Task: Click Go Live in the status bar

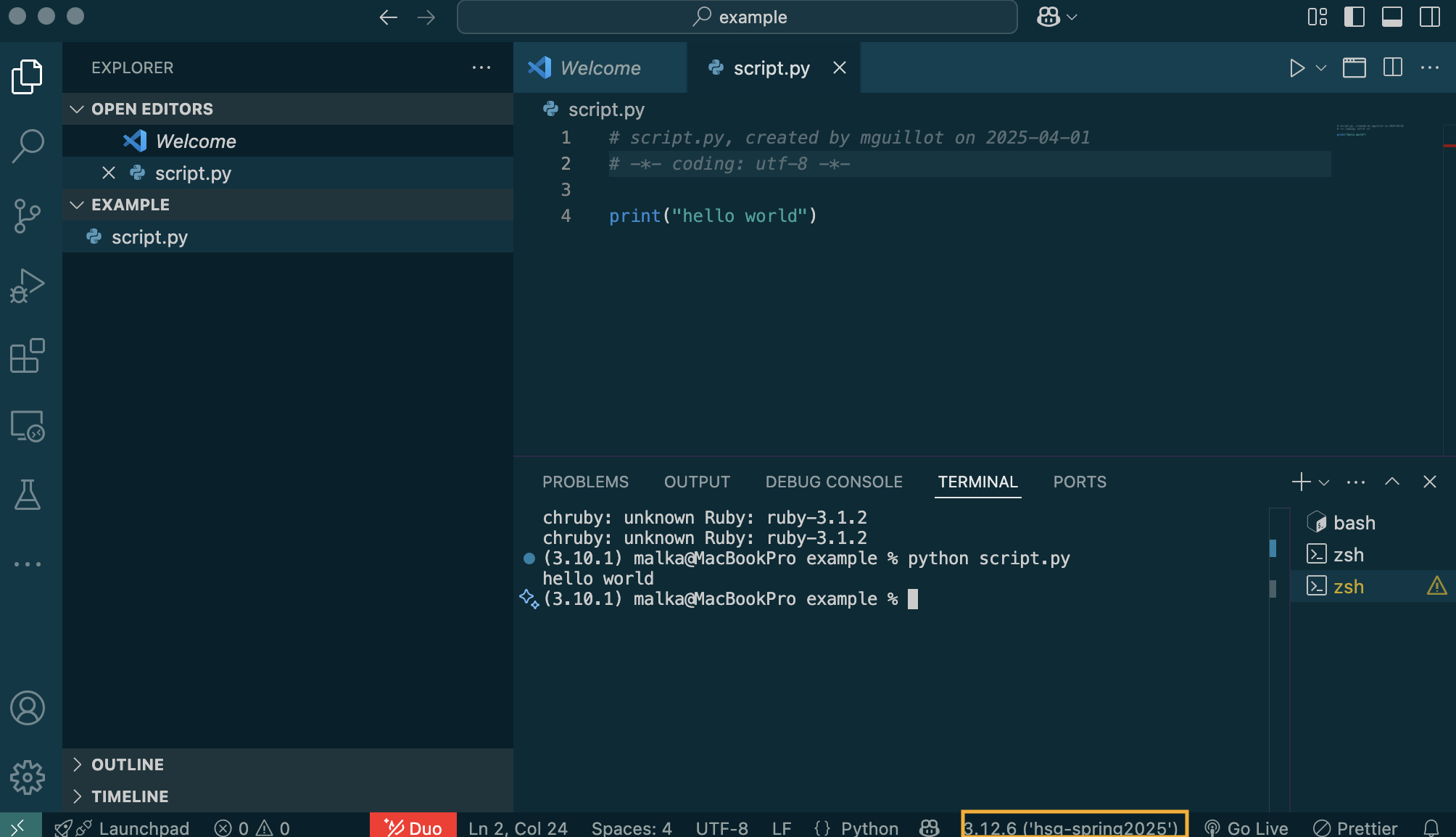Action: coord(1247,828)
